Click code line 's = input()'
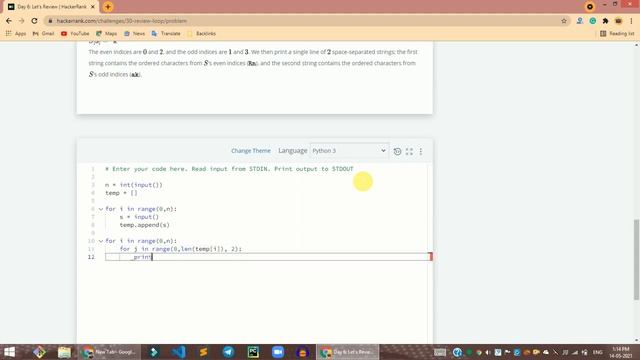 click(x=139, y=217)
